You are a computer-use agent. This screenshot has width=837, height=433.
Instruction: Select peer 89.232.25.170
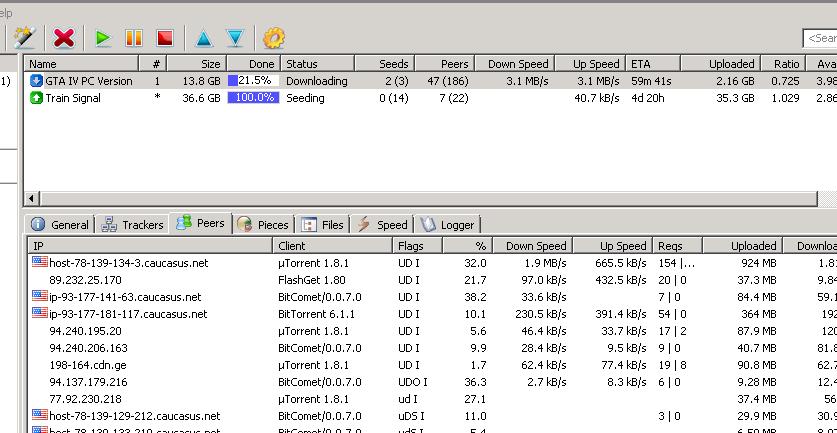85,280
